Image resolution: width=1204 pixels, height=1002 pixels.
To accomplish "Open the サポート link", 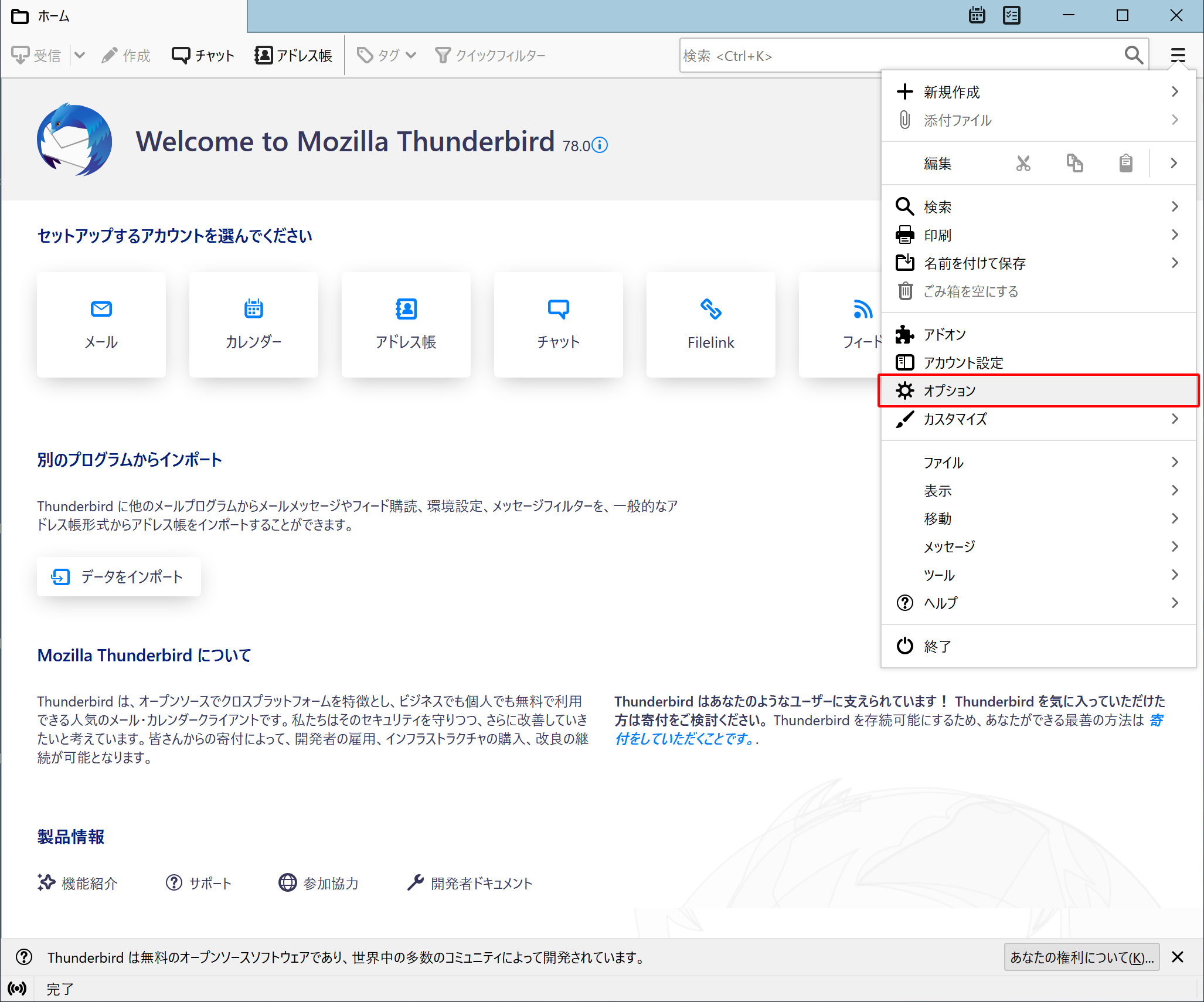I will tap(199, 883).
